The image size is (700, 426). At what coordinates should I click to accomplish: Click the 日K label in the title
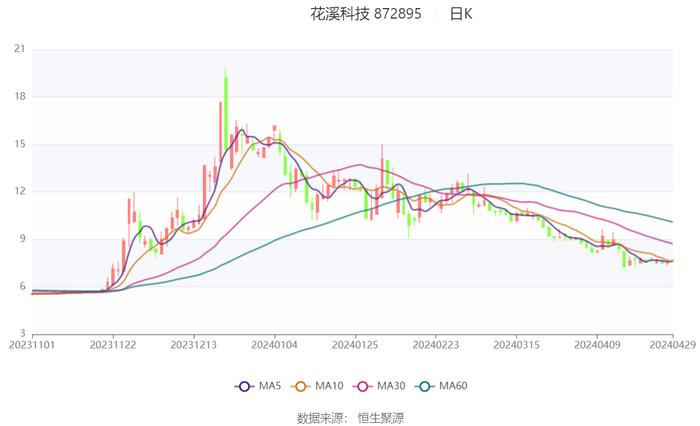[x=461, y=14]
